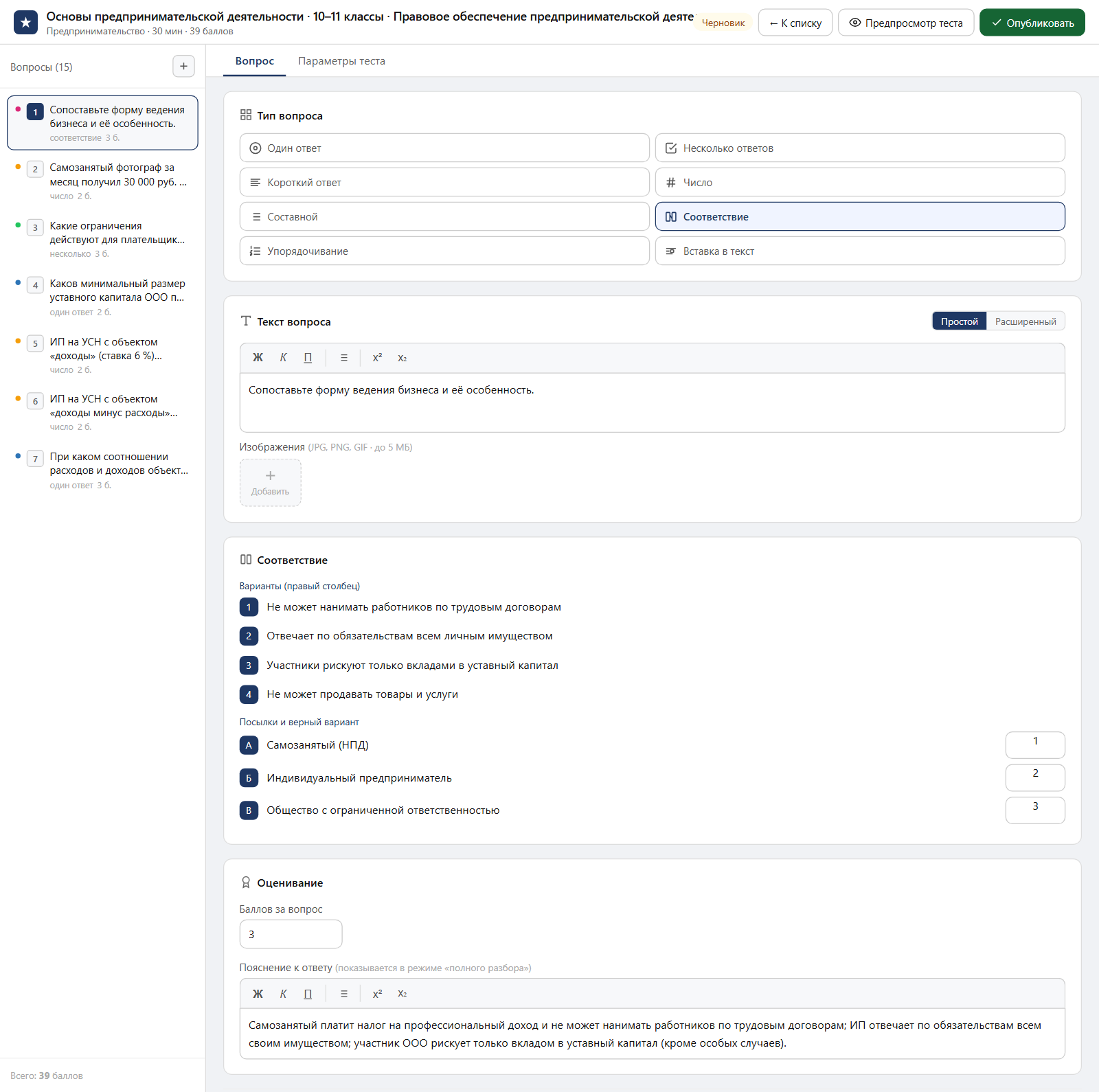Apply italic in the question text editor
The height and width of the screenshot is (1092, 1099).
tap(283, 358)
